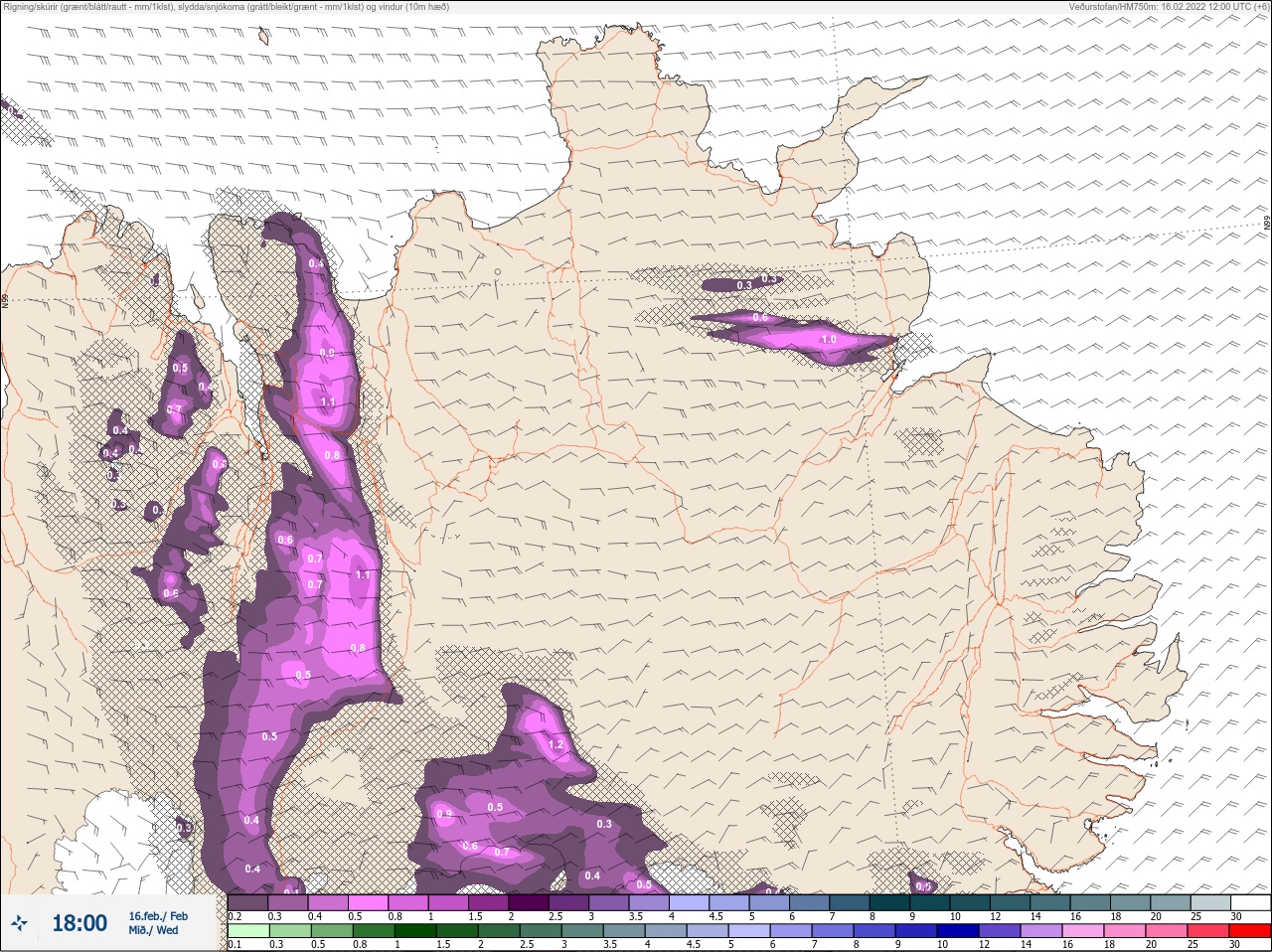Viewport: 1272px width, 952px height.
Task: Pick pale green rain swatch starting at 0.1
Action: 247,932
